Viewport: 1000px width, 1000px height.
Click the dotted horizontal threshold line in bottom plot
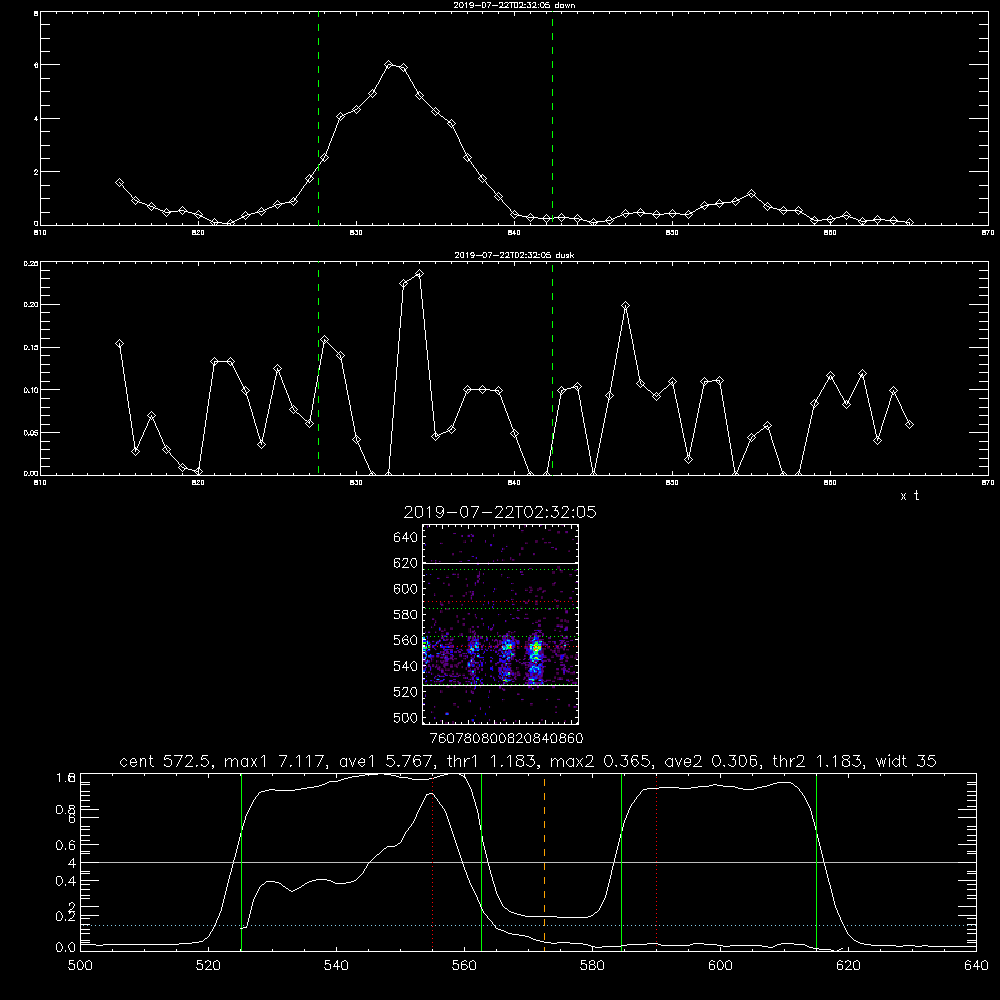coord(528,925)
